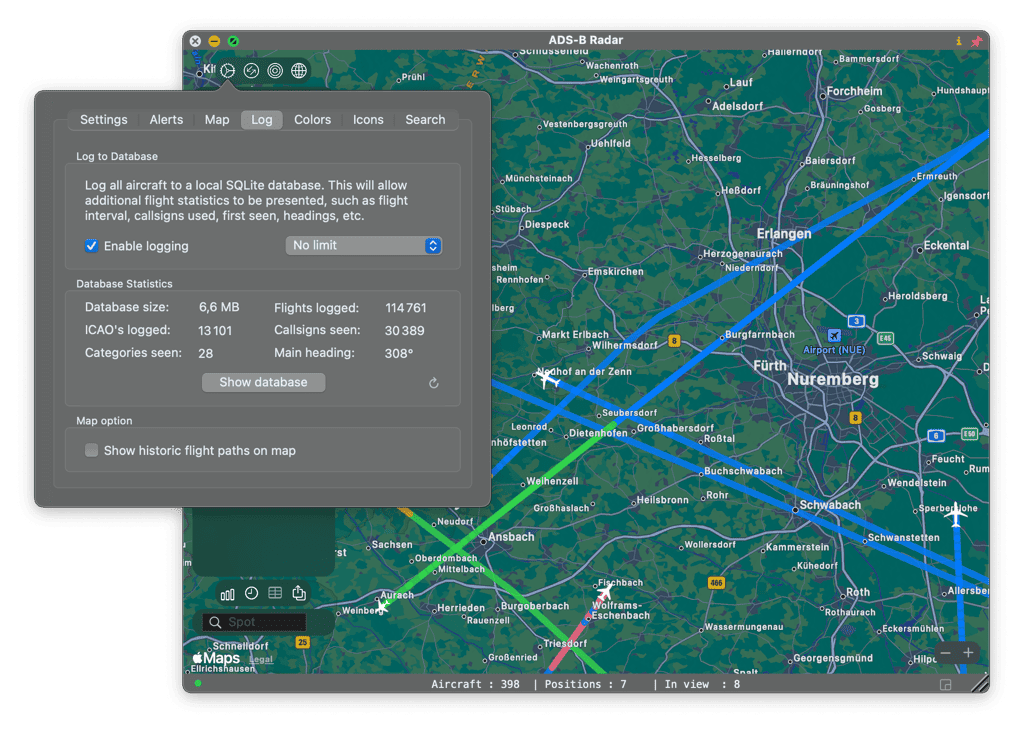Open the Legal link near the Maps logo
1024x731 pixels.
coord(260,658)
